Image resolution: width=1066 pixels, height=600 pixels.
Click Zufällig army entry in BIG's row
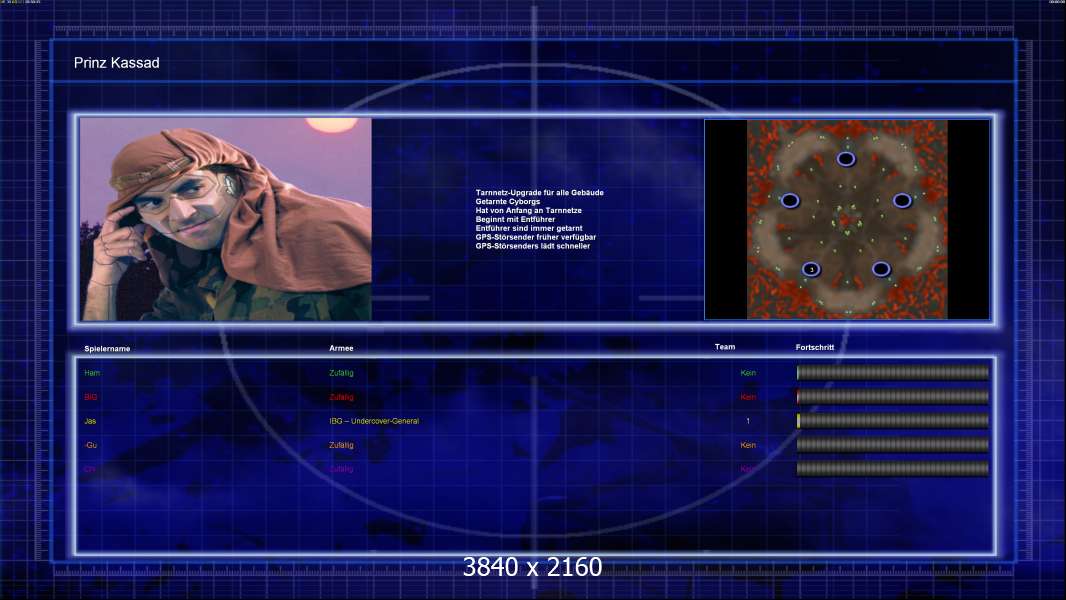click(341, 397)
